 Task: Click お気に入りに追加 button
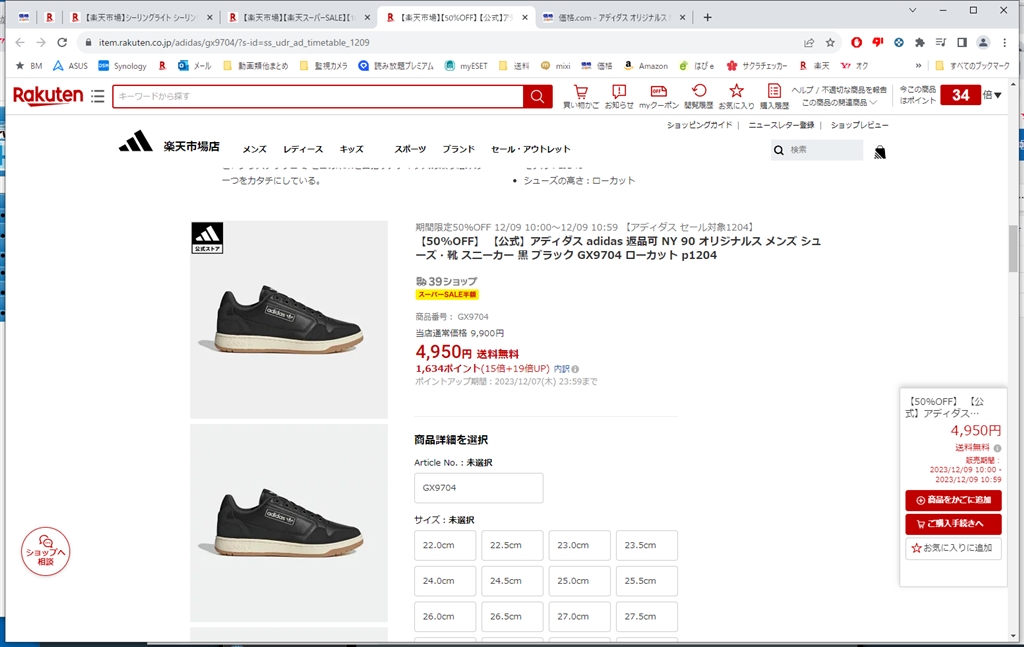[x=953, y=548]
